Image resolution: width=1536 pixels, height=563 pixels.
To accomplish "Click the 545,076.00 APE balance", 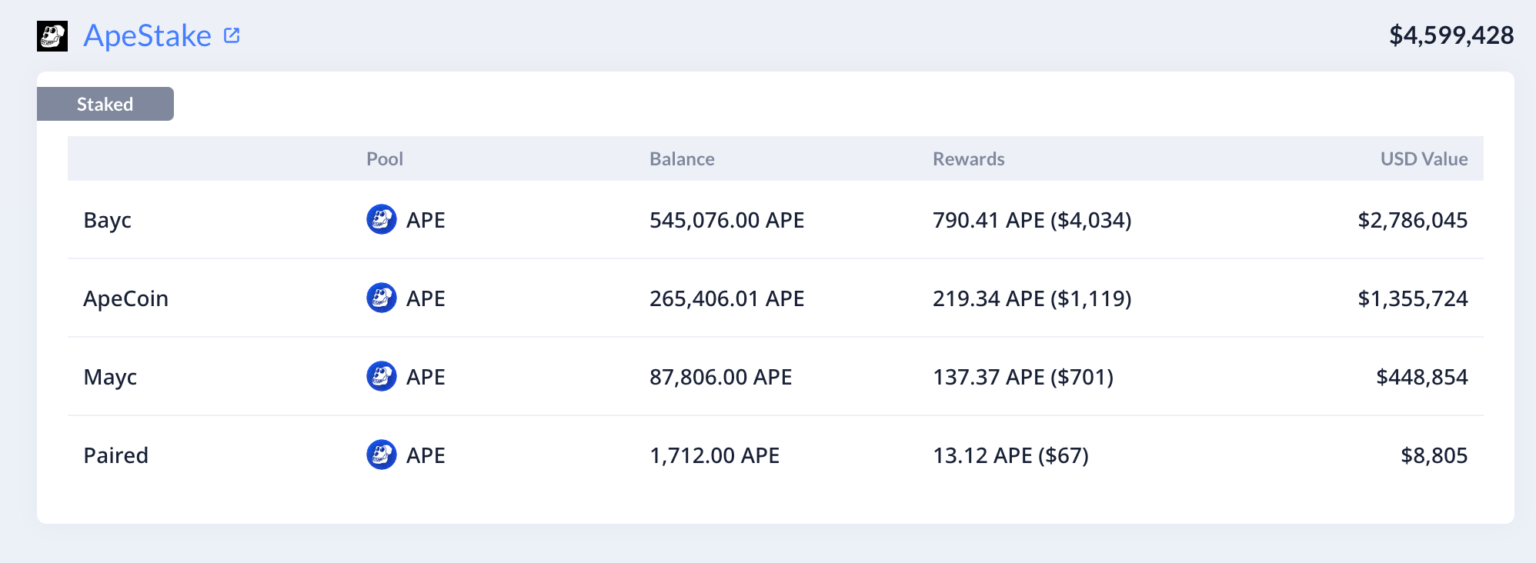I will [x=727, y=220].
